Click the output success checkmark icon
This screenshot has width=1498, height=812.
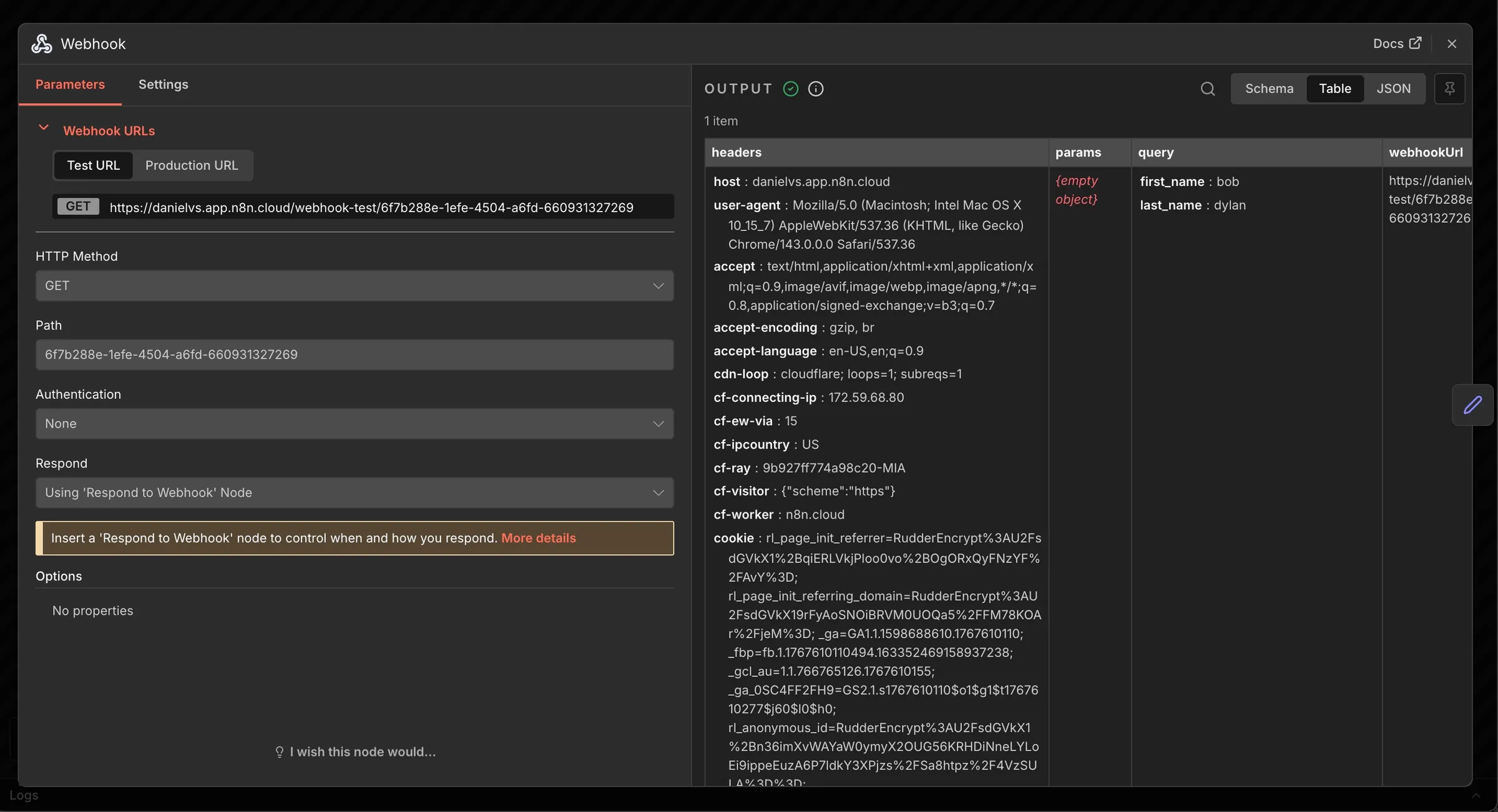coord(790,89)
